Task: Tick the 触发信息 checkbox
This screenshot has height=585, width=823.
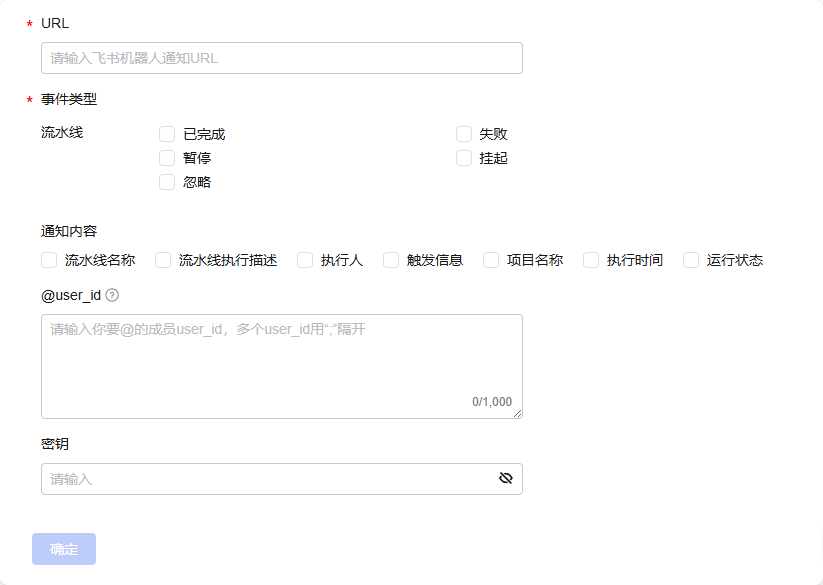Action: [x=391, y=260]
